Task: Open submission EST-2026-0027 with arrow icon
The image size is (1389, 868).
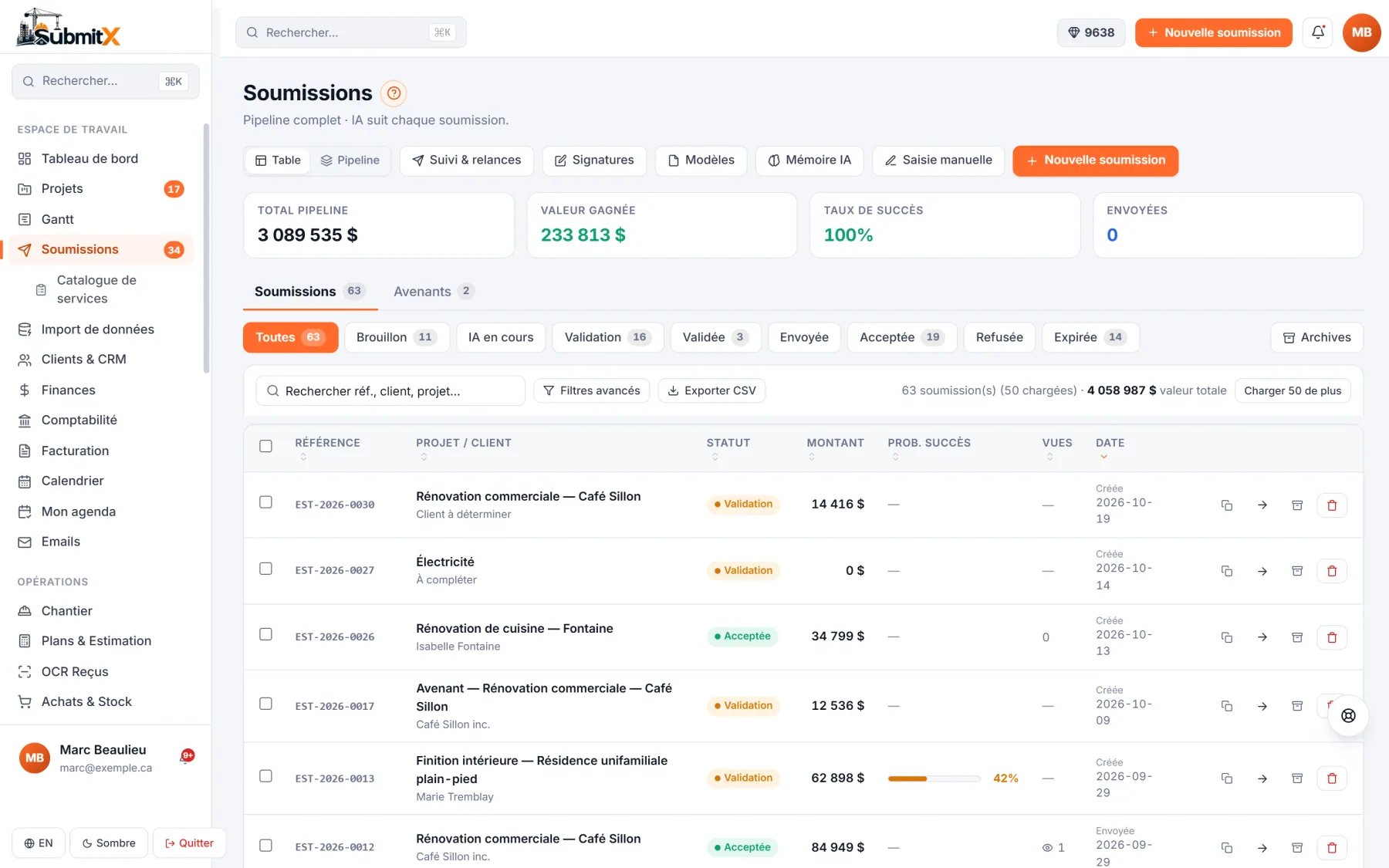Action: coord(1262,571)
